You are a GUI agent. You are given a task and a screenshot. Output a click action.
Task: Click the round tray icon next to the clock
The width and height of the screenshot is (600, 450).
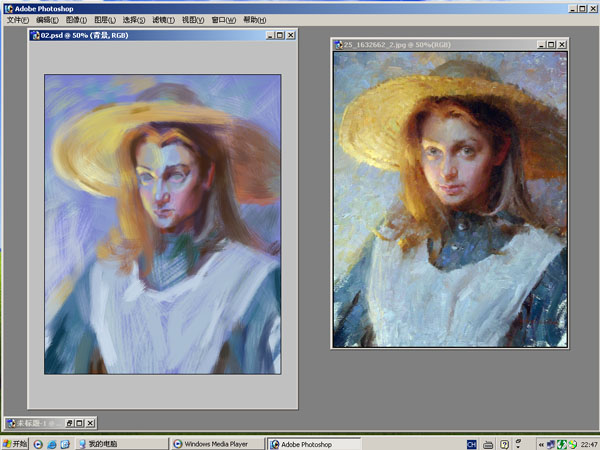572,445
